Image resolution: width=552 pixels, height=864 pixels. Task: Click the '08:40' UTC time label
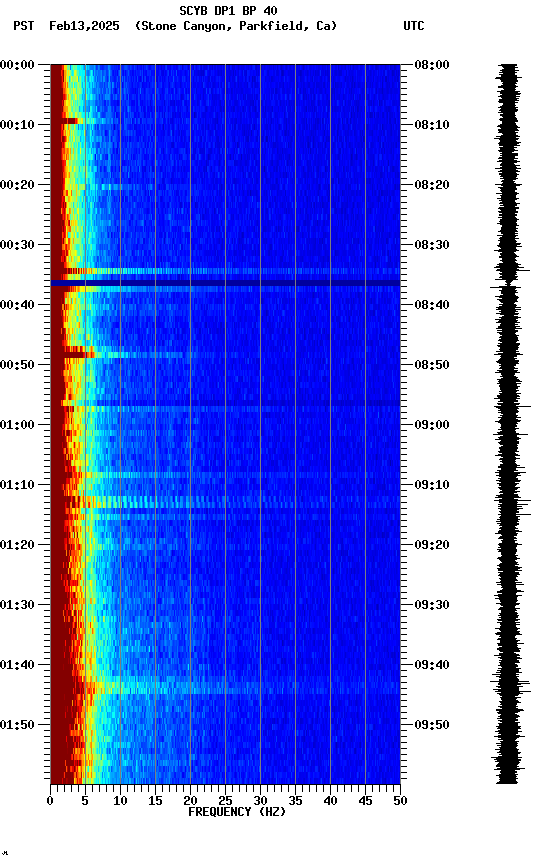click(x=432, y=305)
